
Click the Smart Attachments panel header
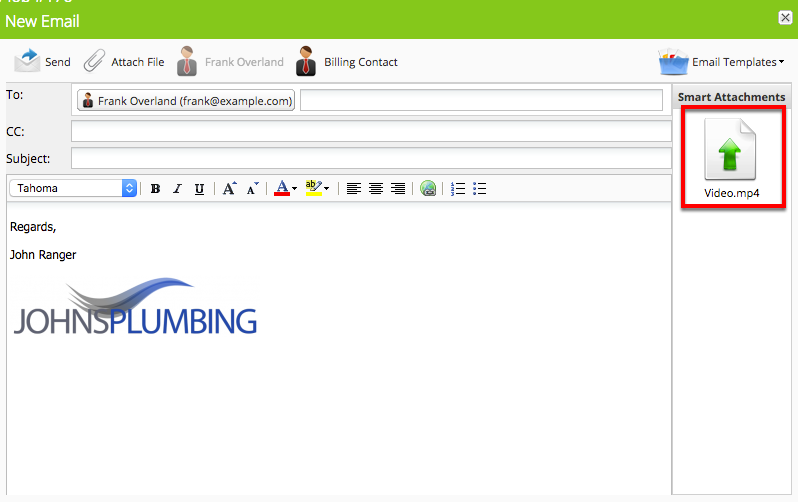[731, 97]
